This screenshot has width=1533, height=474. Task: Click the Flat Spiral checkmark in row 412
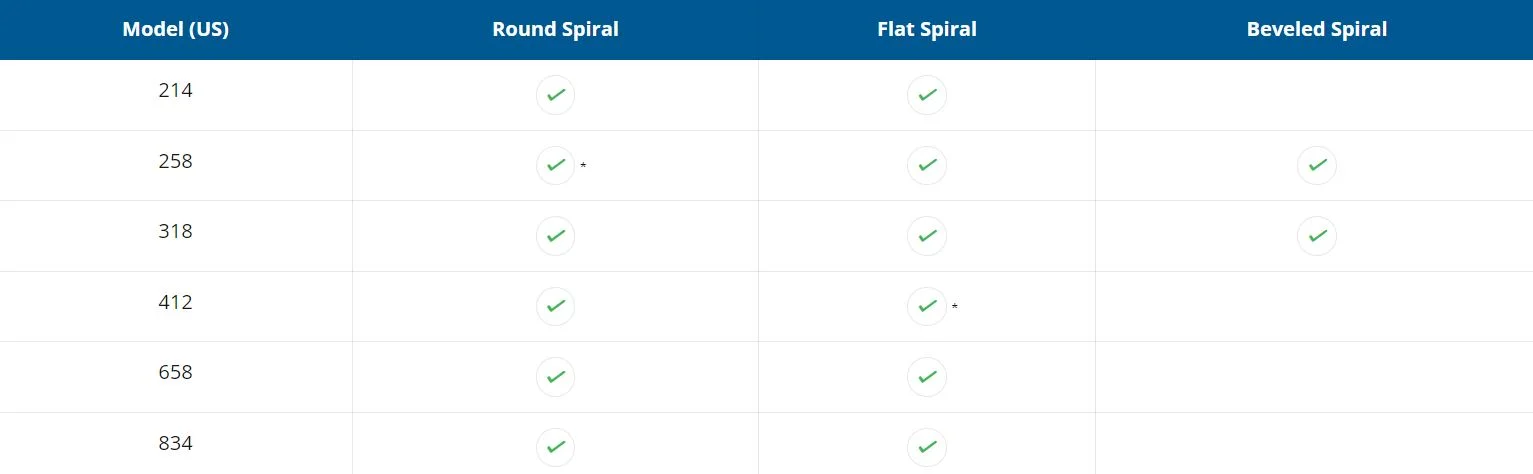pyautogui.click(x=927, y=306)
